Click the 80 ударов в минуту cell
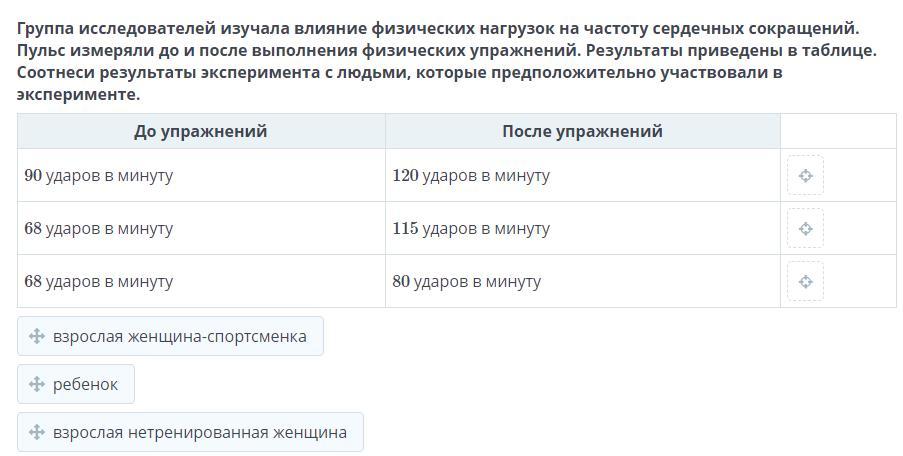Image resolution: width=903 pixels, height=456 pixels. point(467,282)
